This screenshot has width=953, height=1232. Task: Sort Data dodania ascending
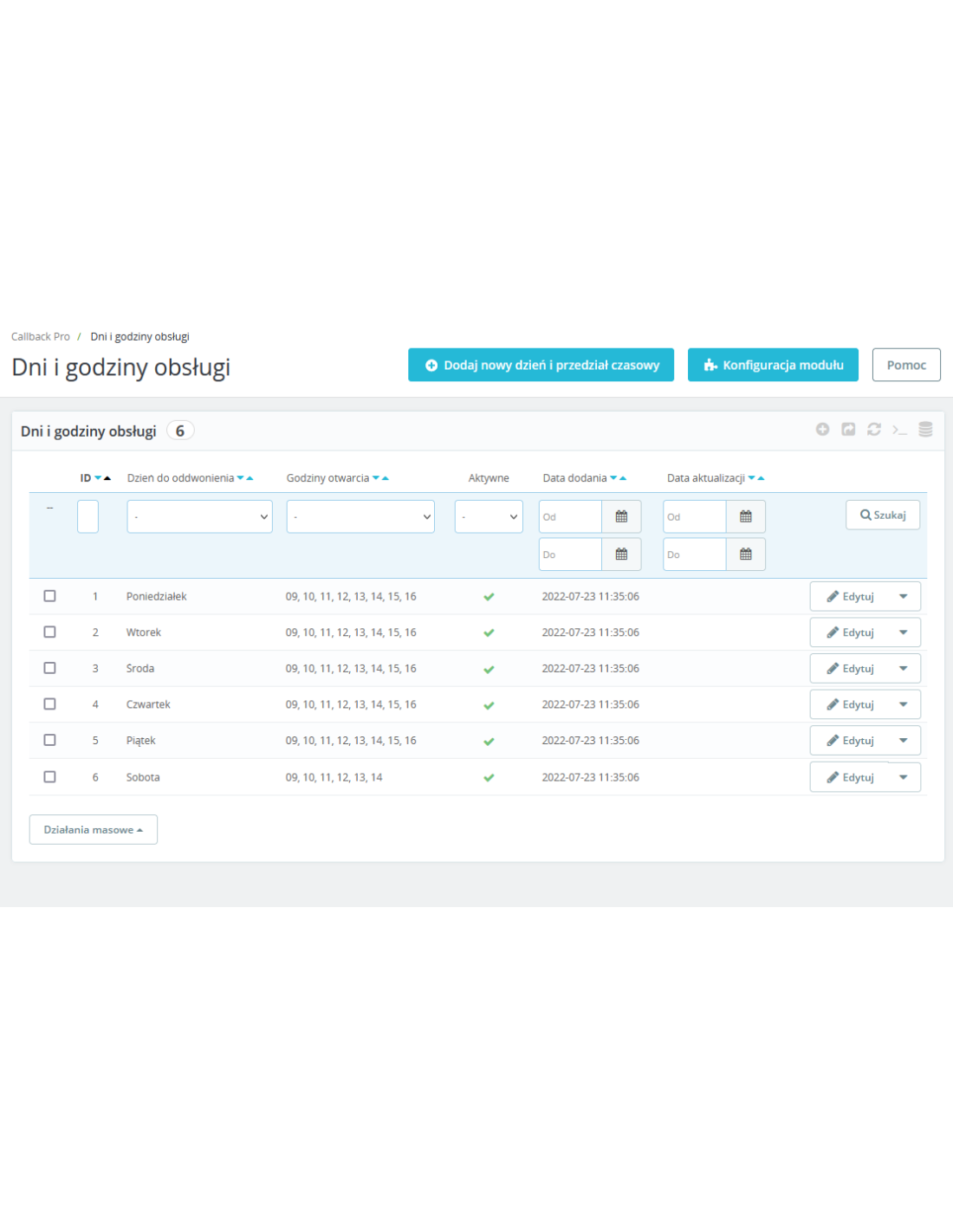622,478
